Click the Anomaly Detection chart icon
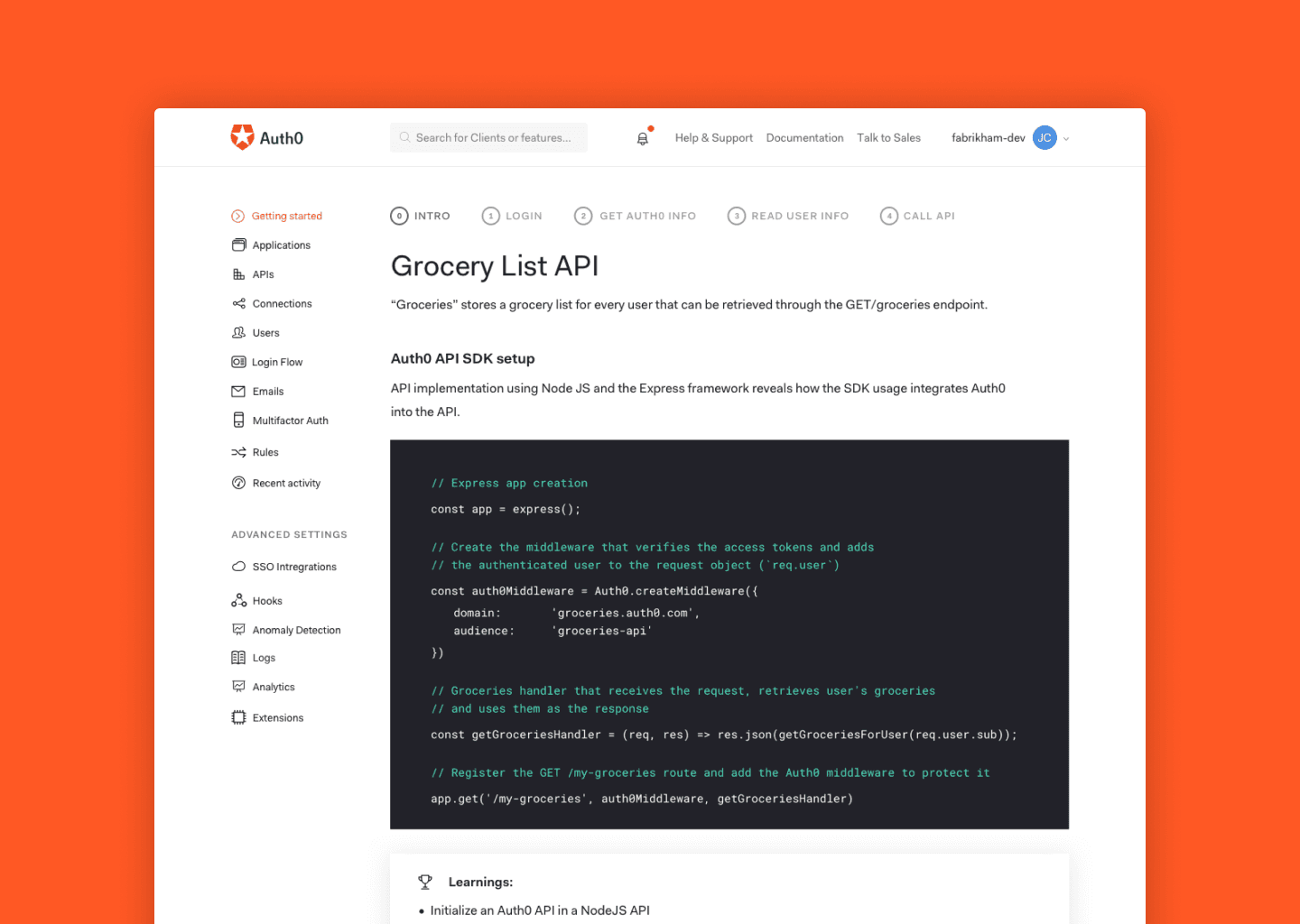This screenshot has height=924, width=1300. point(238,630)
